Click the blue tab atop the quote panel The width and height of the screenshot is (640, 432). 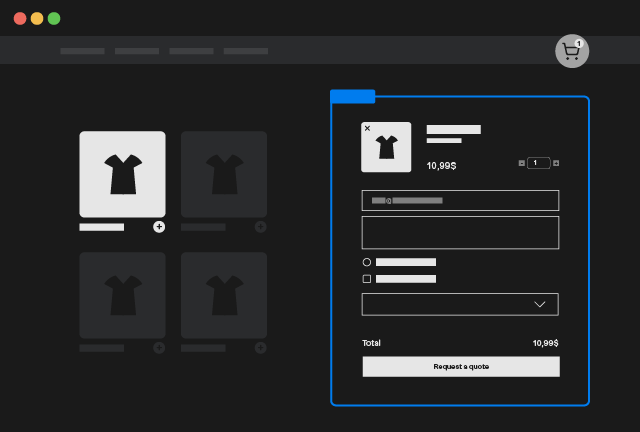click(x=352, y=96)
